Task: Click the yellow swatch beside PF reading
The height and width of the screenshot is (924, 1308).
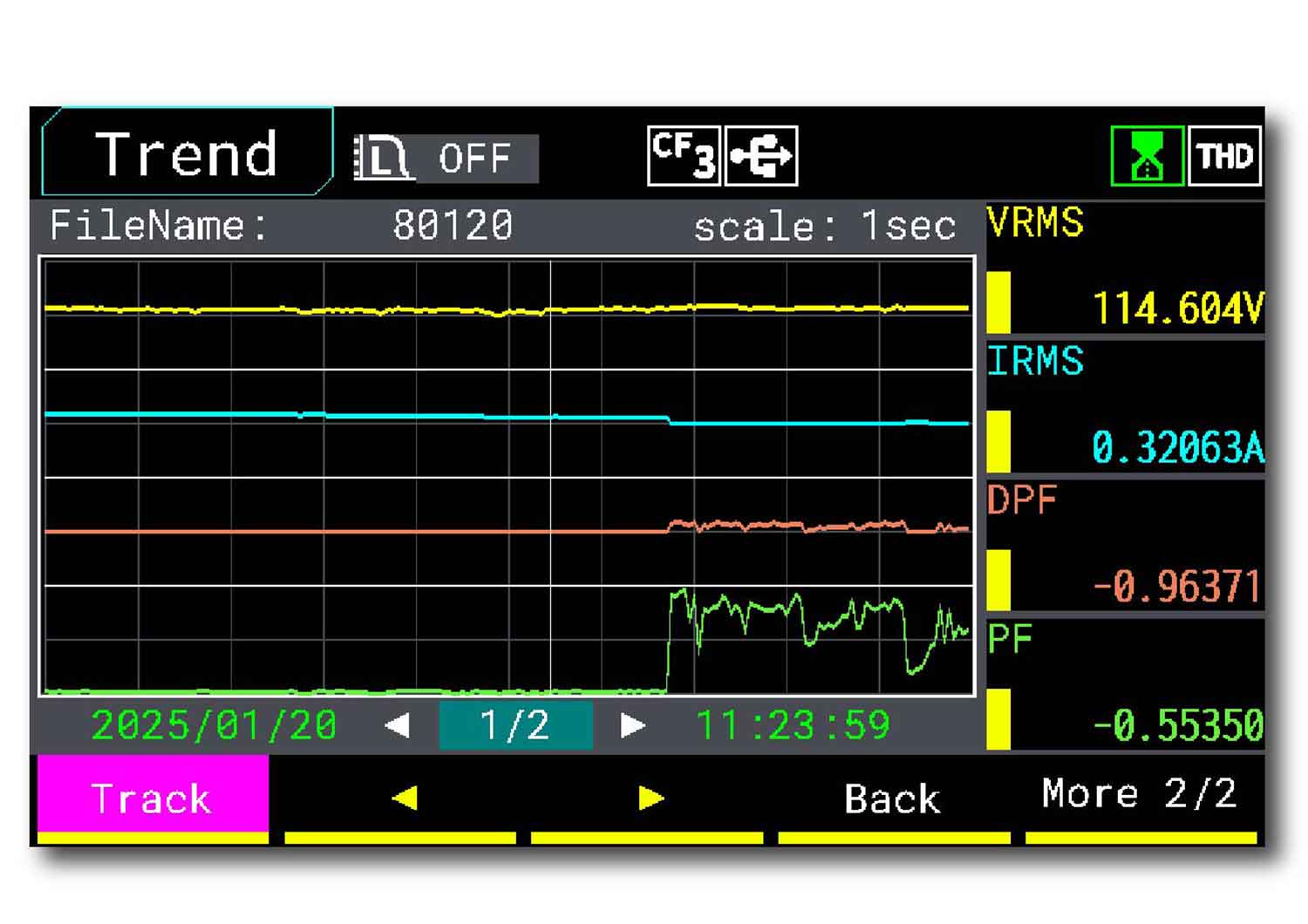Action: point(998,719)
